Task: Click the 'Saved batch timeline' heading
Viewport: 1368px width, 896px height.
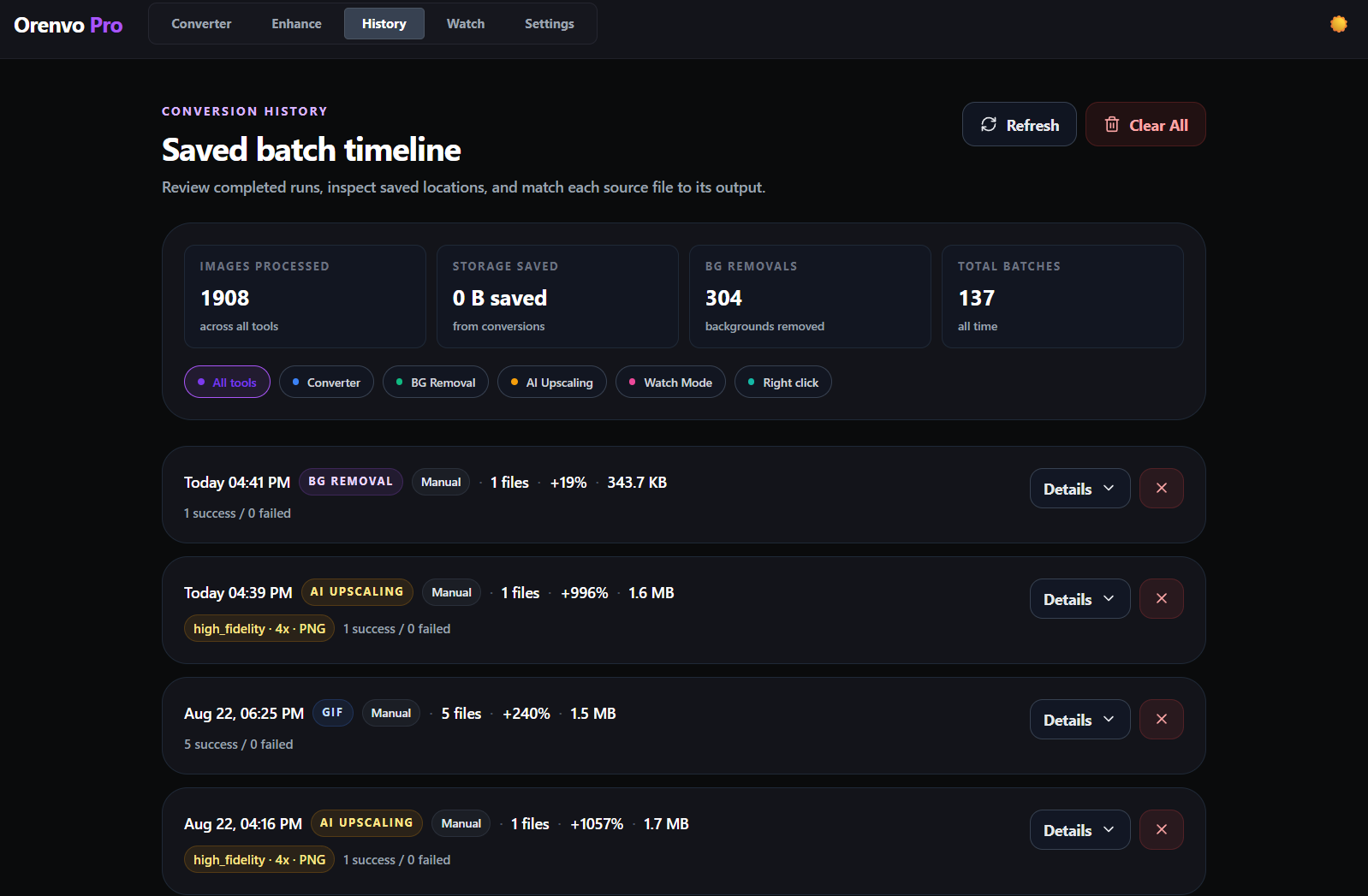Action: (312, 150)
